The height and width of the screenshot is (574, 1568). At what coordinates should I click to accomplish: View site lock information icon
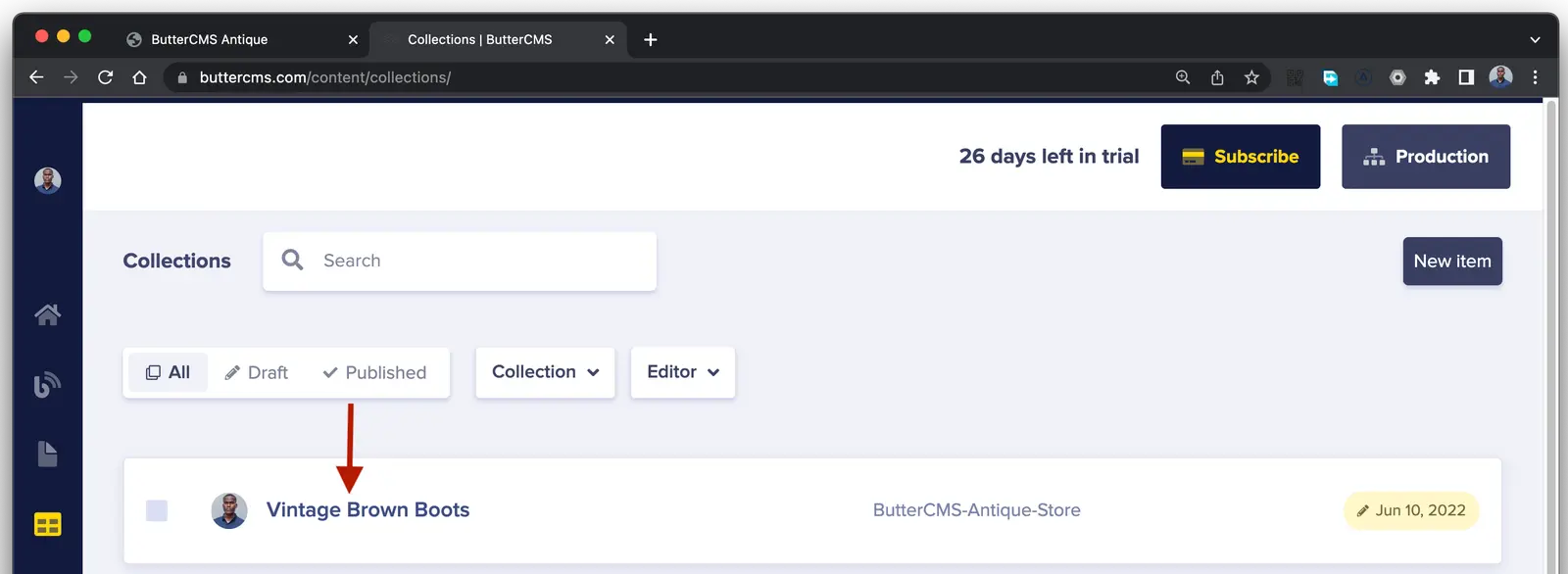click(x=182, y=77)
